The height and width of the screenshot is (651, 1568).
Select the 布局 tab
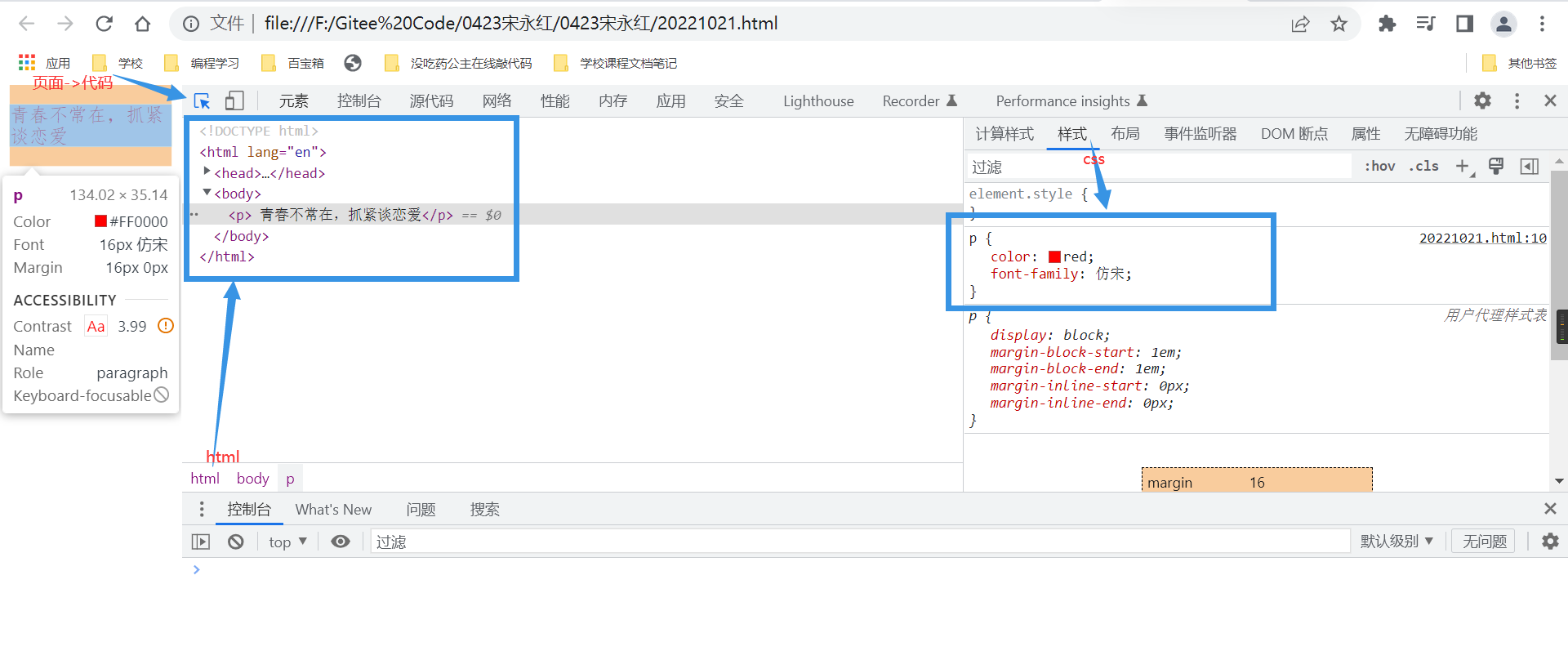point(1125,133)
